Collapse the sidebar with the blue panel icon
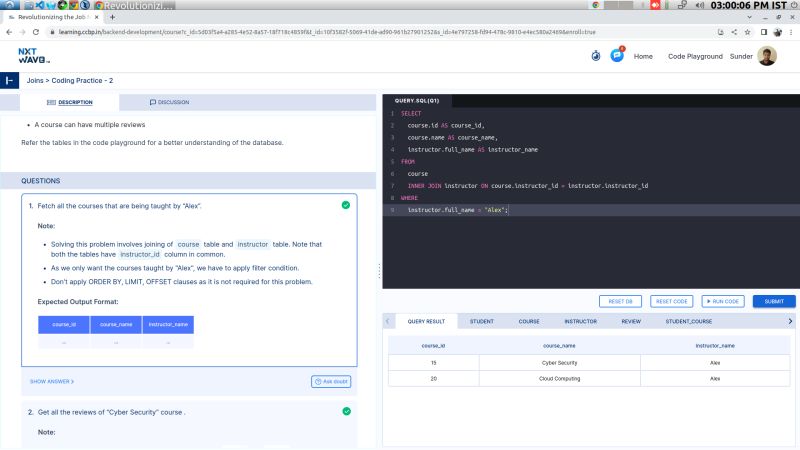 point(9,80)
